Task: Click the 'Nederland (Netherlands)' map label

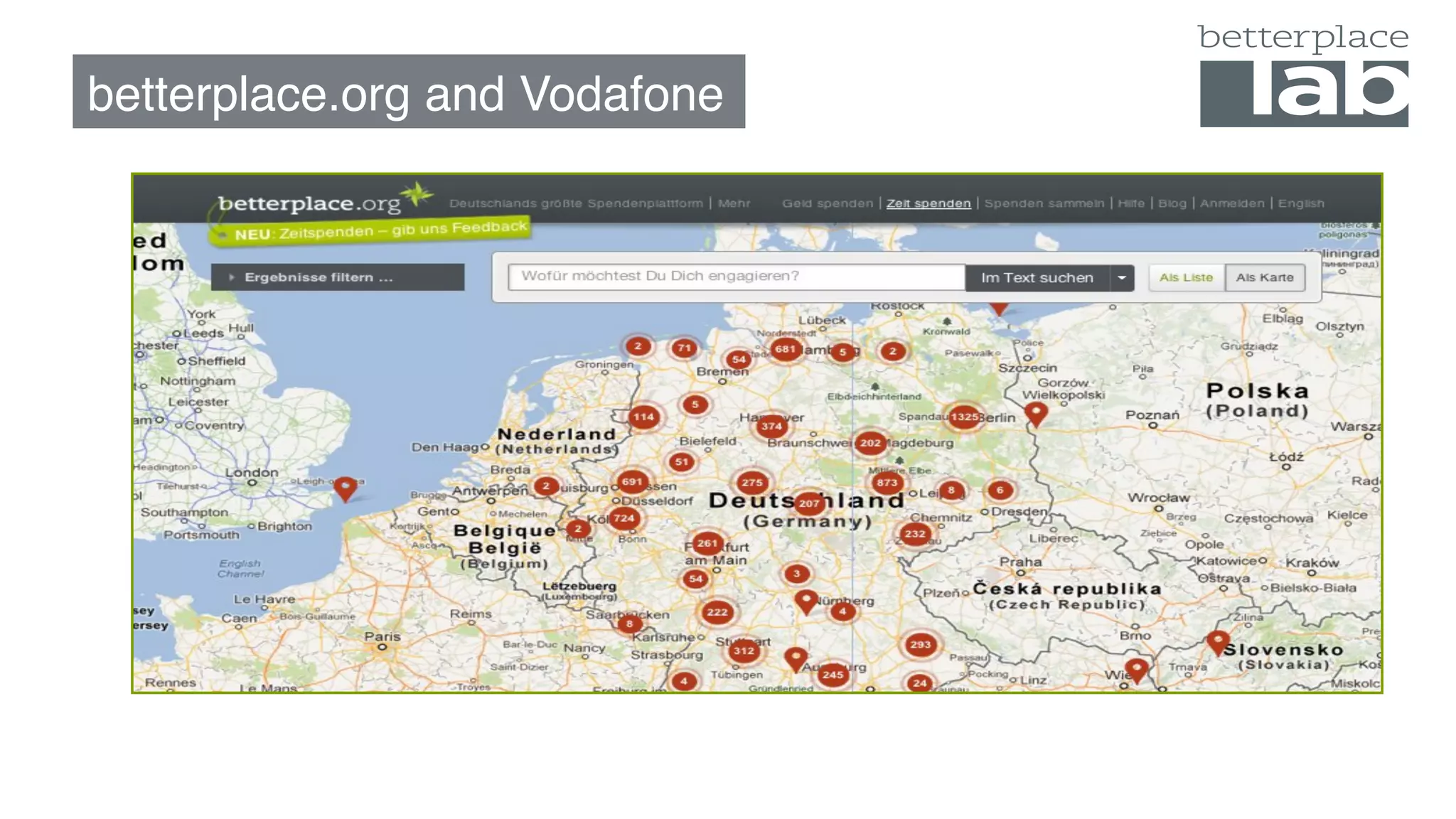Action: [557, 441]
